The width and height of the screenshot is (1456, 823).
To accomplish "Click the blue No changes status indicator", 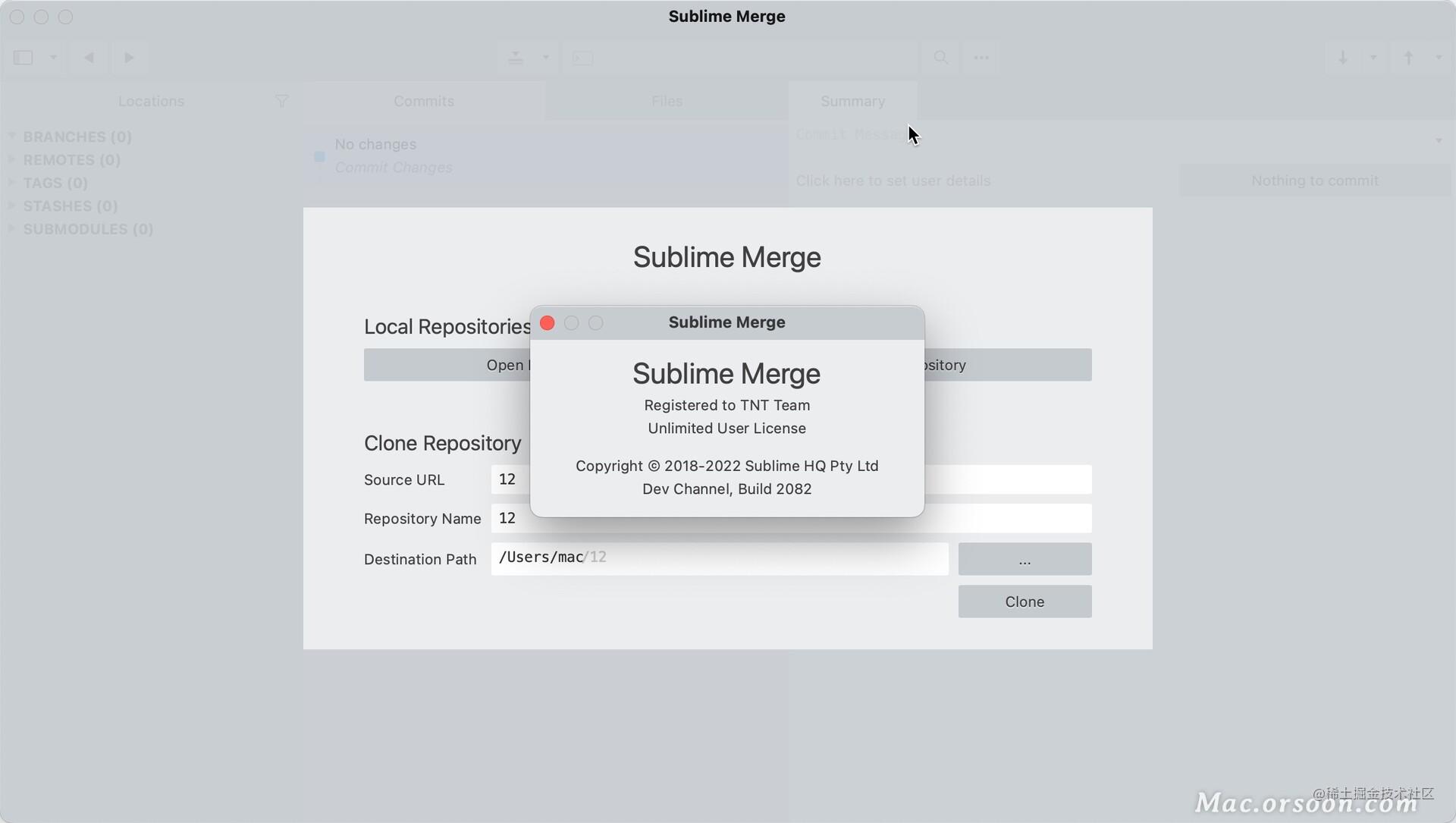I will click(x=319, y=156).
